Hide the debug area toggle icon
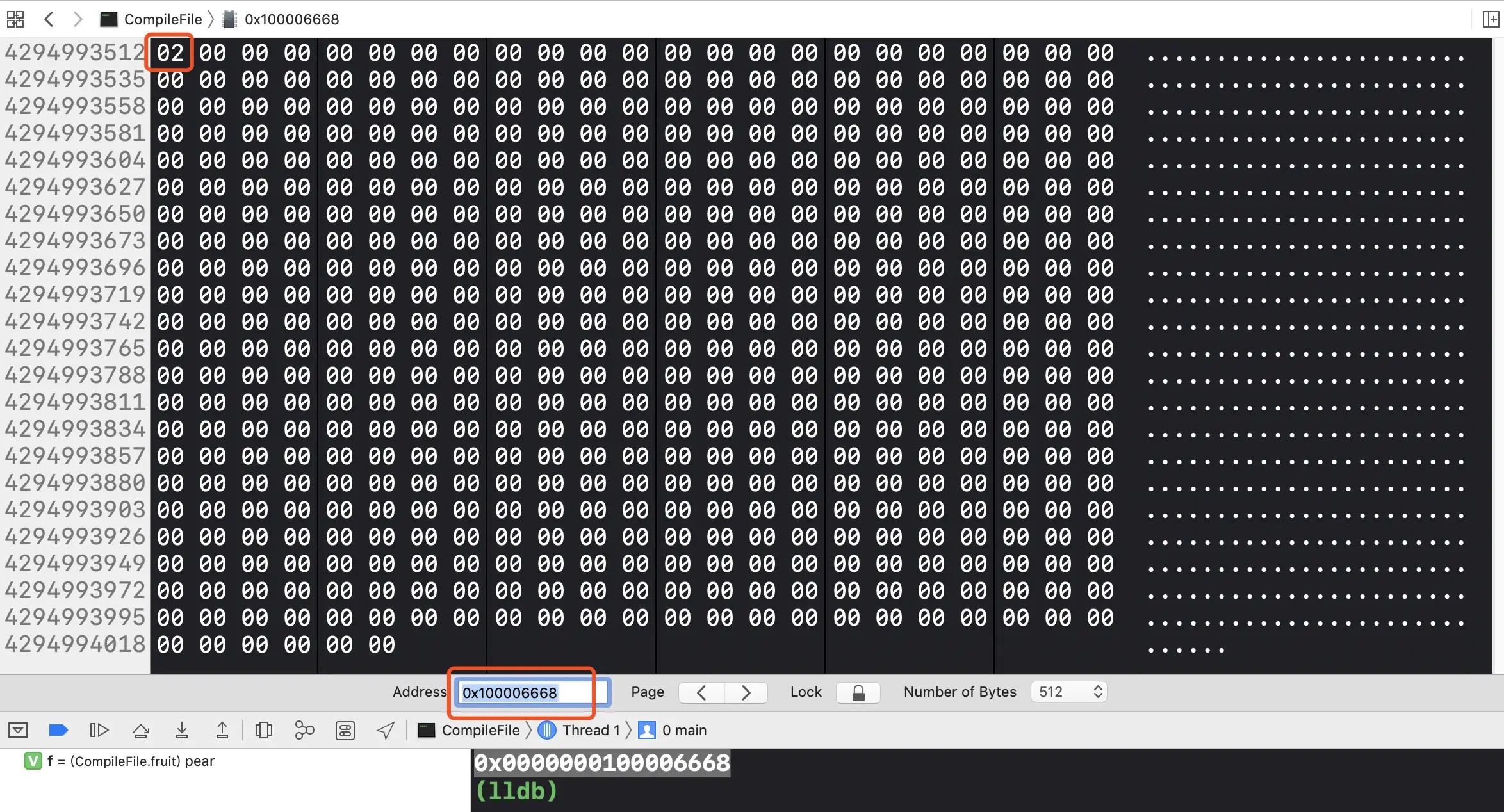 click(18, 730)
